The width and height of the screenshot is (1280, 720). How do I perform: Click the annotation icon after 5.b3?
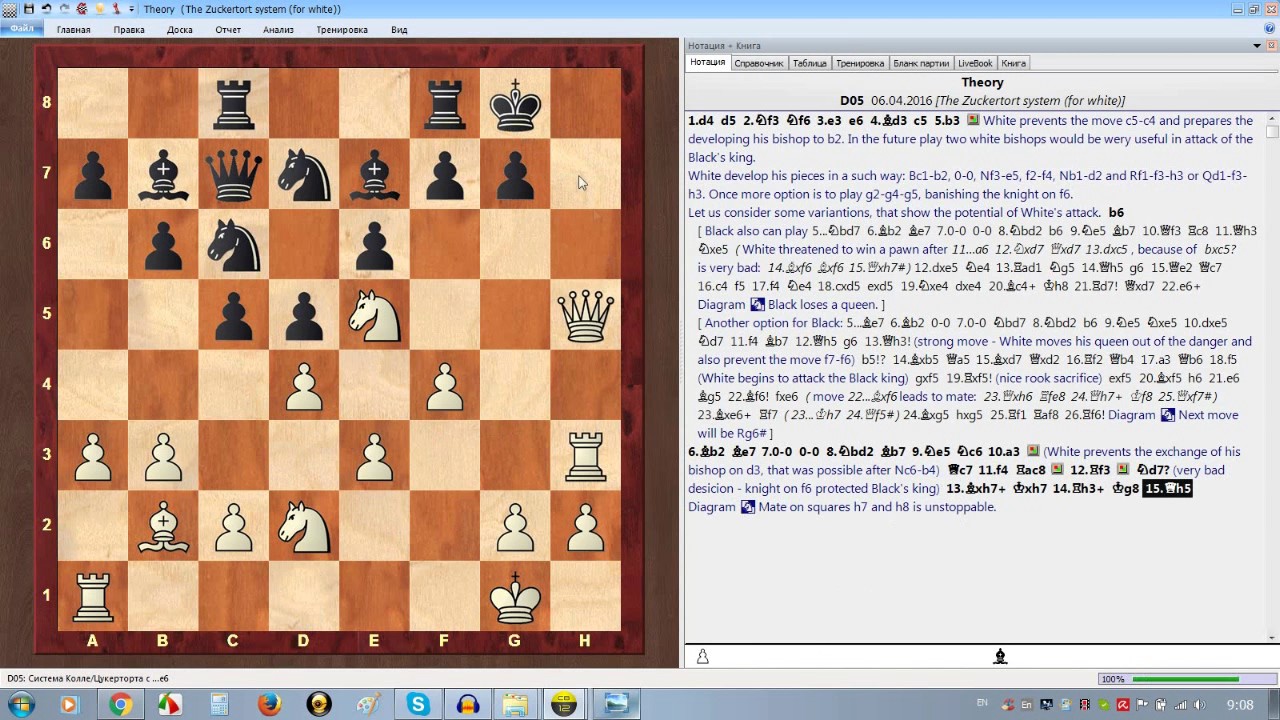(973, 121)
